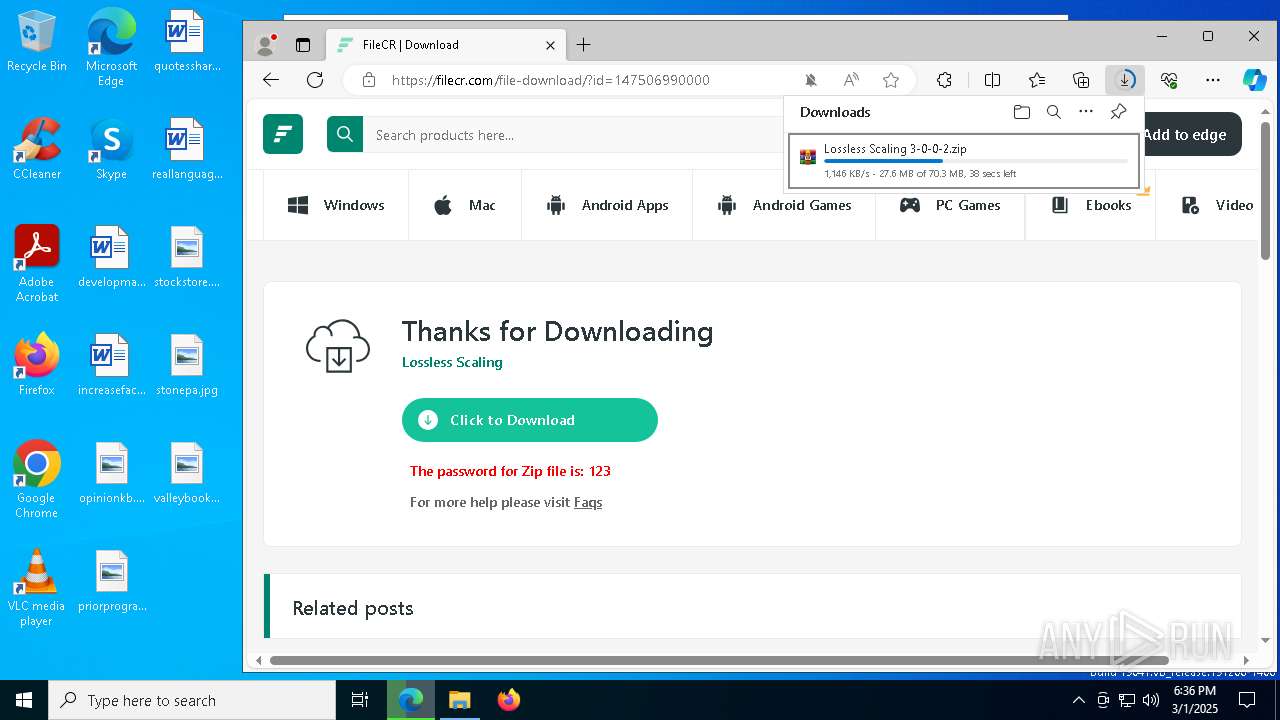1280x720 pixels.
Task: Open the Video category
Action: [1217, 205]
